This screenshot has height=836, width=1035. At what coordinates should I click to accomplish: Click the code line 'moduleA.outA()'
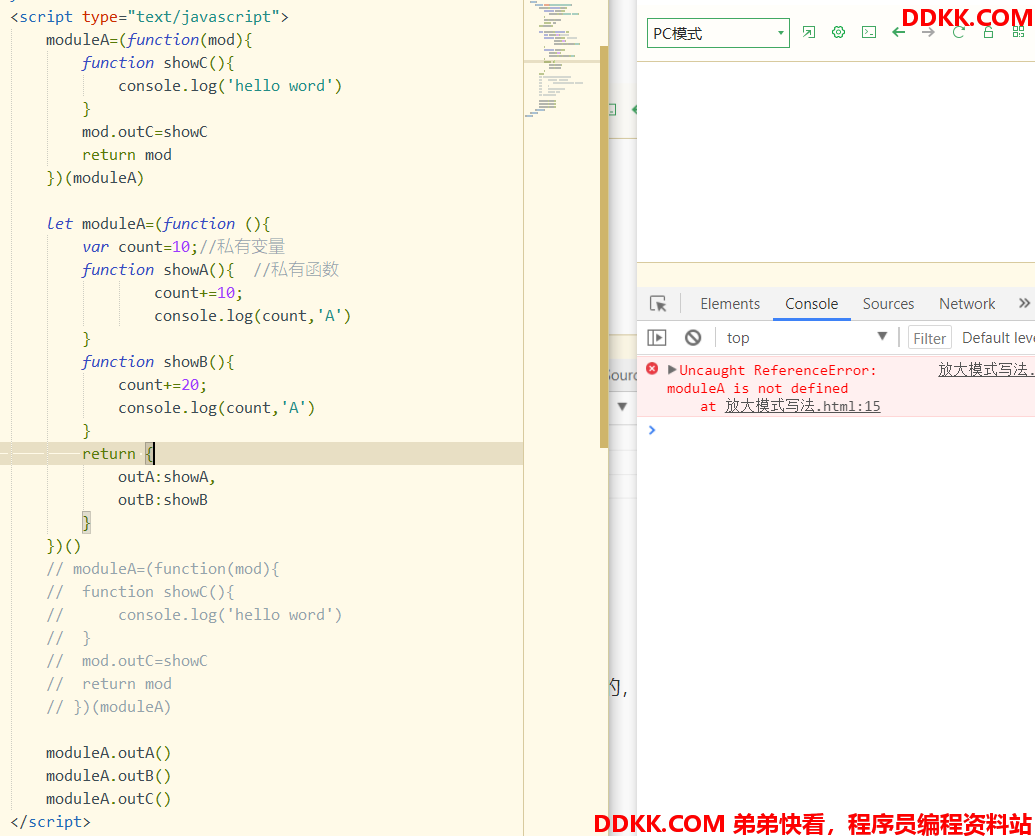(108, 753)
